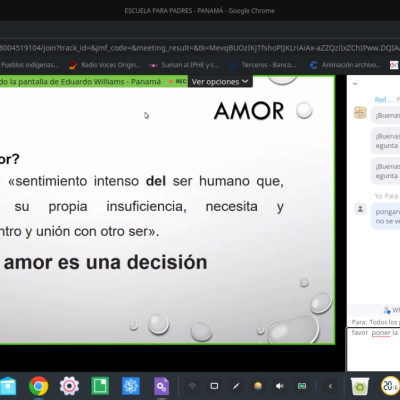
Task: Click the browser address bar URL
Action: coord(200,48)
